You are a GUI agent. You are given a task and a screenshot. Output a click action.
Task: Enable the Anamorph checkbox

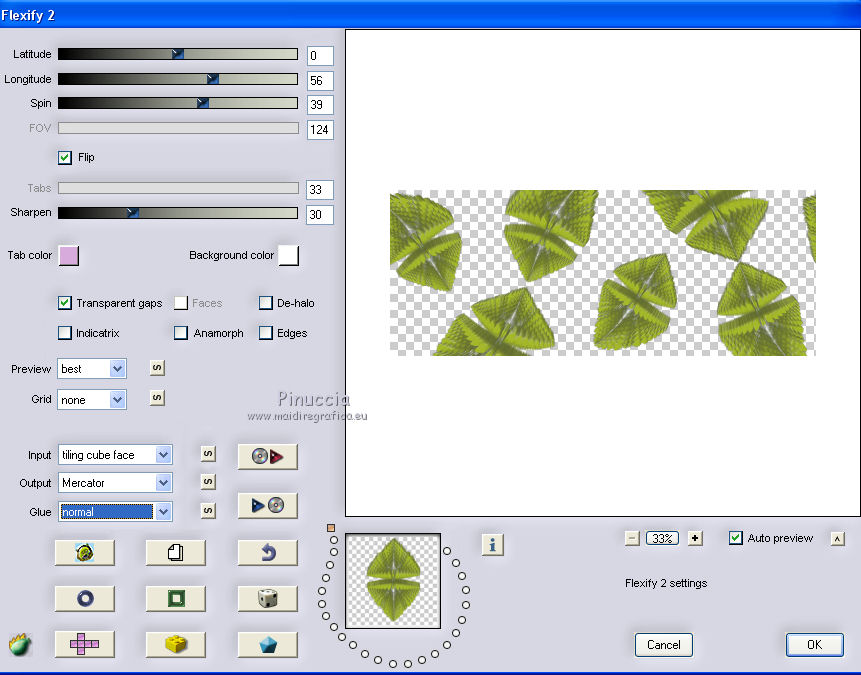point(181,333)
